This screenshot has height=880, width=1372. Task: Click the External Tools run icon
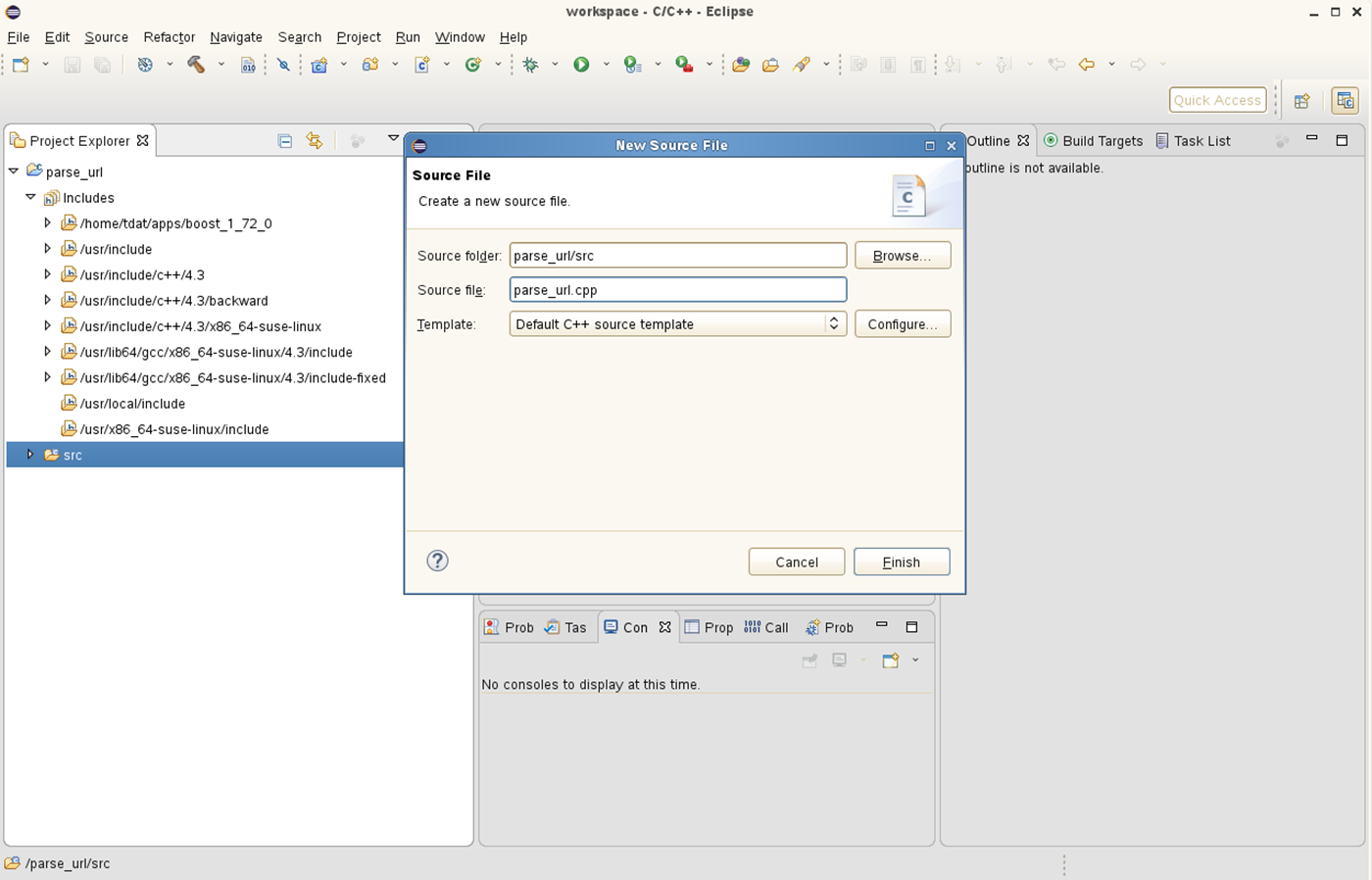[x=684, y=65]
